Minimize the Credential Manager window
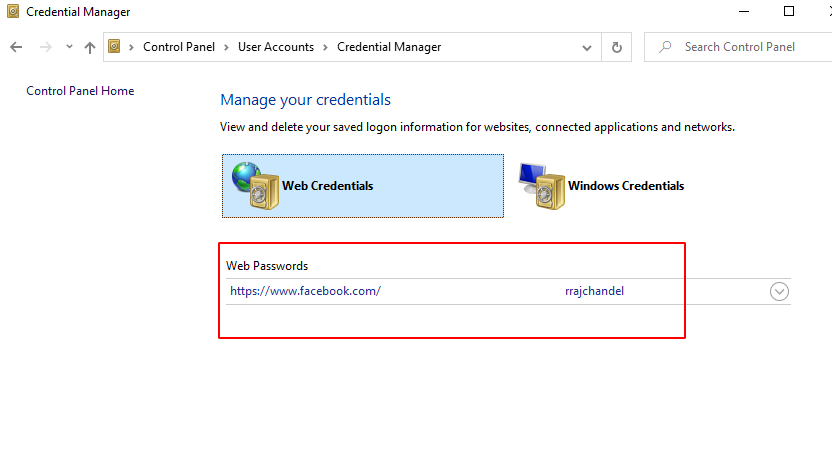 tap(744, 11)
